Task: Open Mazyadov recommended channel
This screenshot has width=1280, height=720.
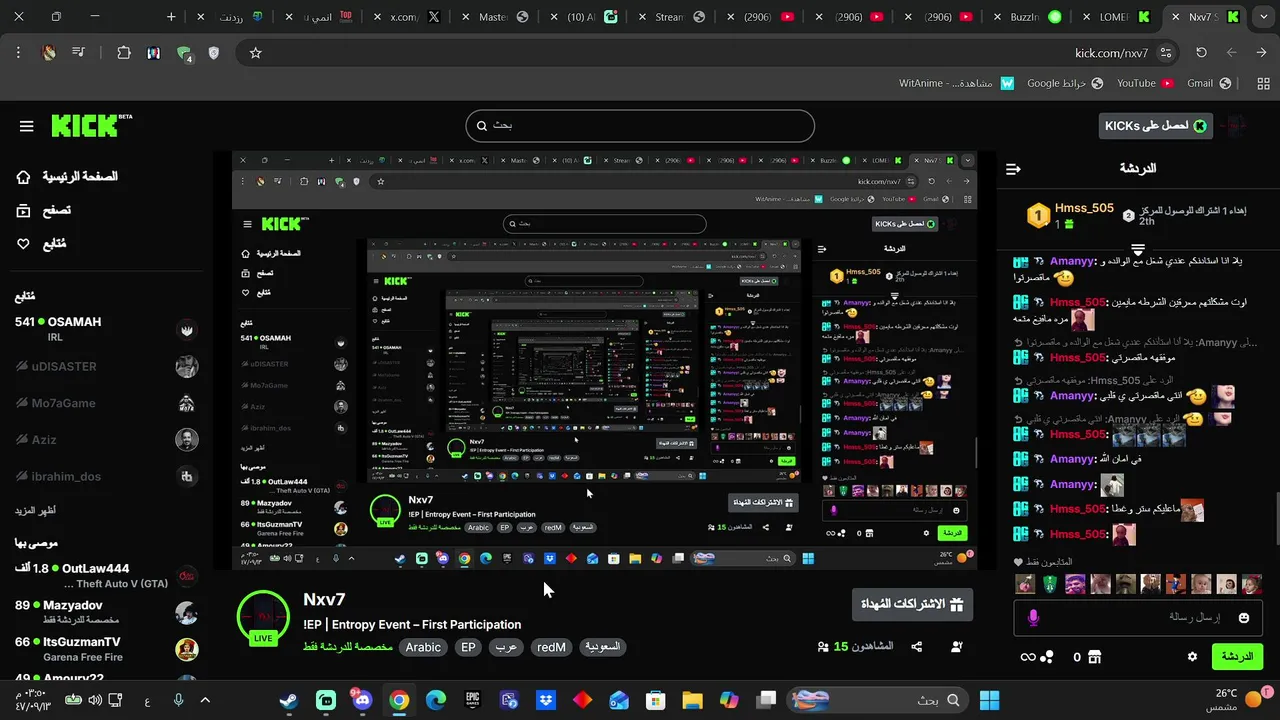Action: (105, 612)
